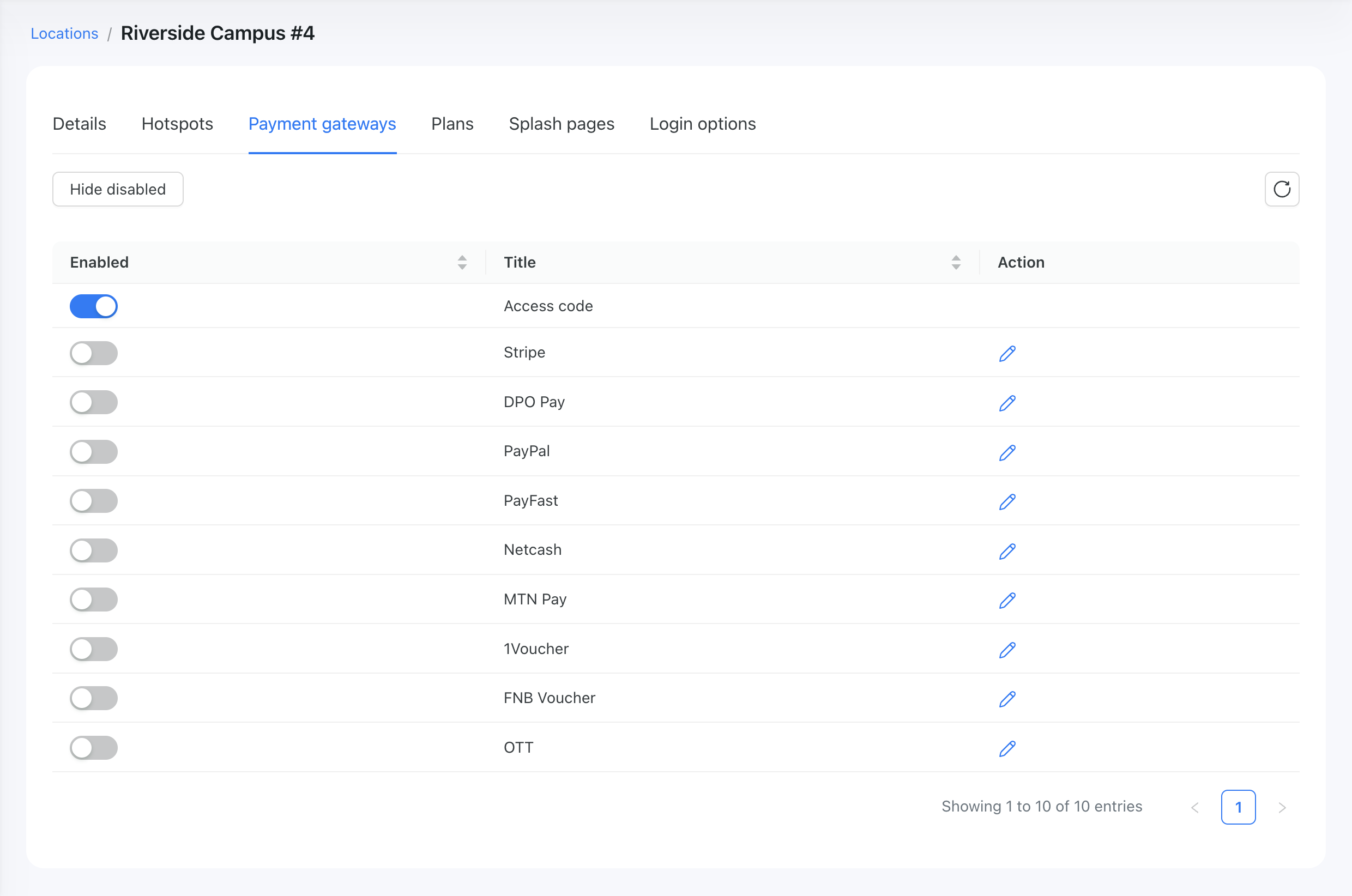Screen dimensions: 1352x896
Task: Open MTN Pay edit pencil
Action: click(1007, 601)
